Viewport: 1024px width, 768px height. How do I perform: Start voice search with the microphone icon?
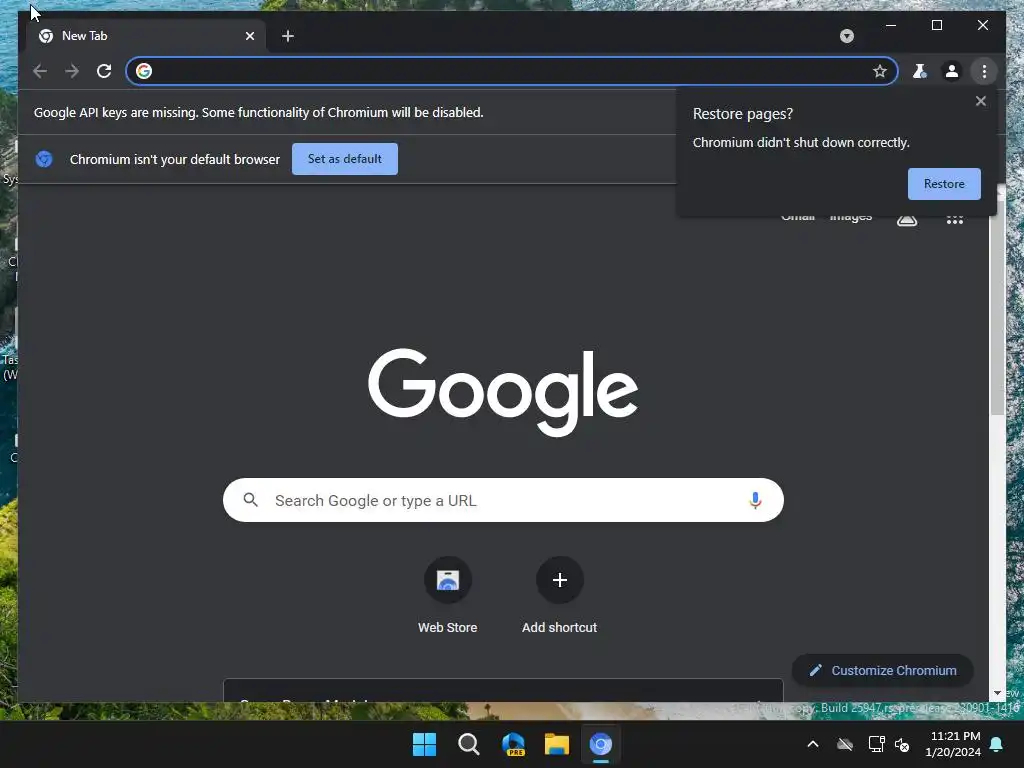pos(755,500)
